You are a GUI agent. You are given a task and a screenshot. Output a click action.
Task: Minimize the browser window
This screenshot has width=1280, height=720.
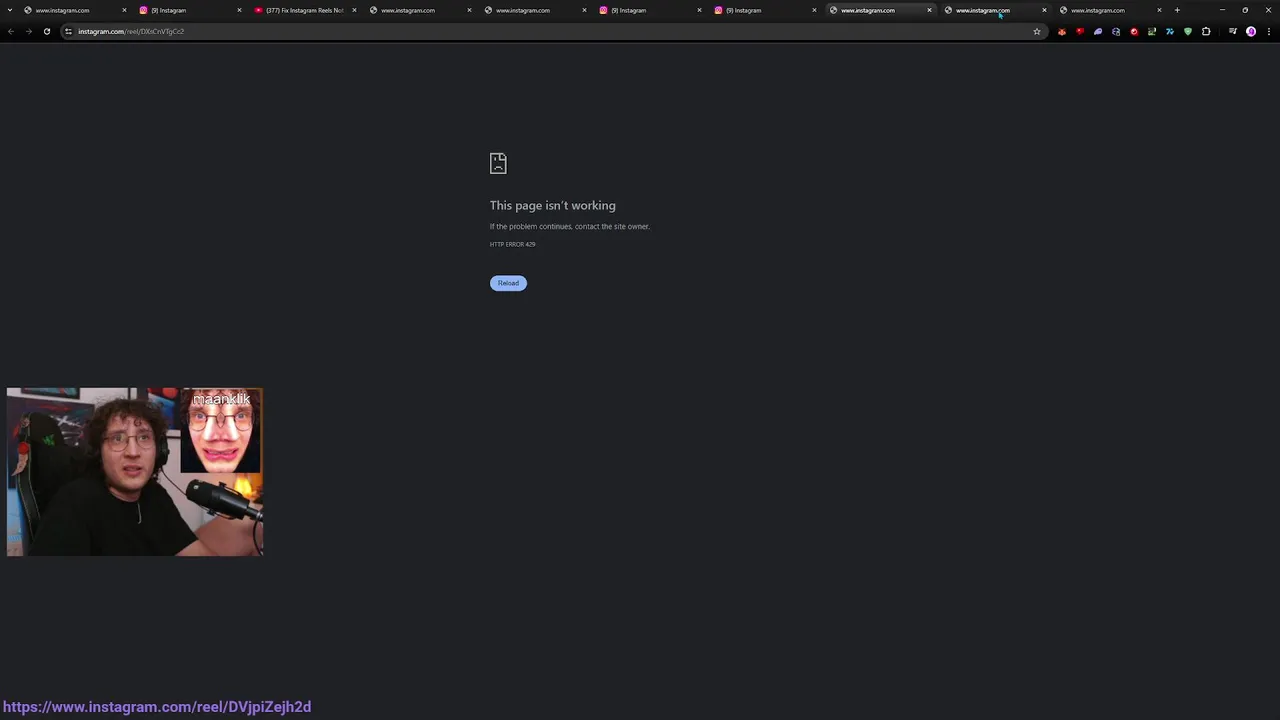(x=1222, y=10)
